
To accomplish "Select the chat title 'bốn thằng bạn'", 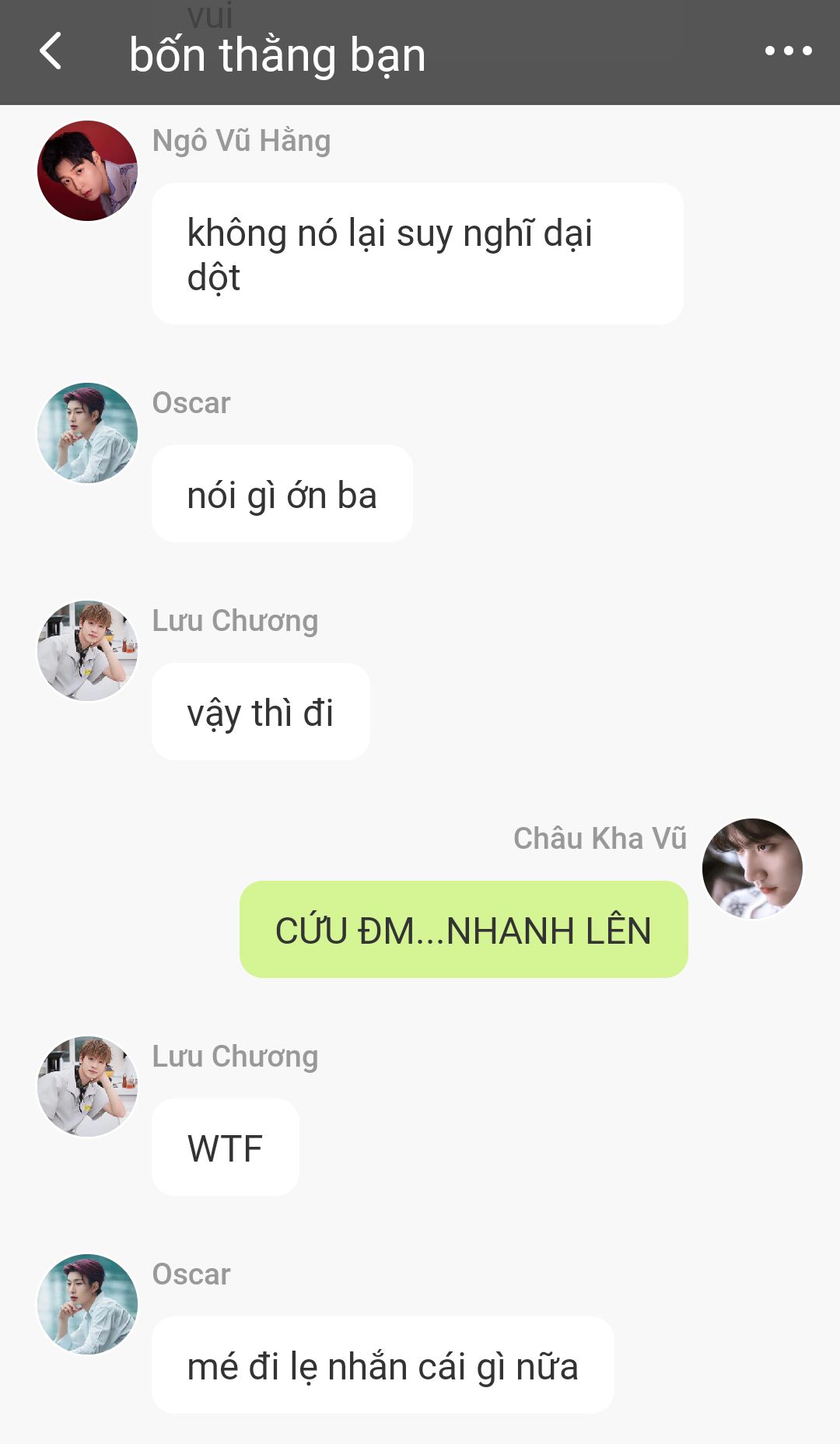I will coord(278,55).
